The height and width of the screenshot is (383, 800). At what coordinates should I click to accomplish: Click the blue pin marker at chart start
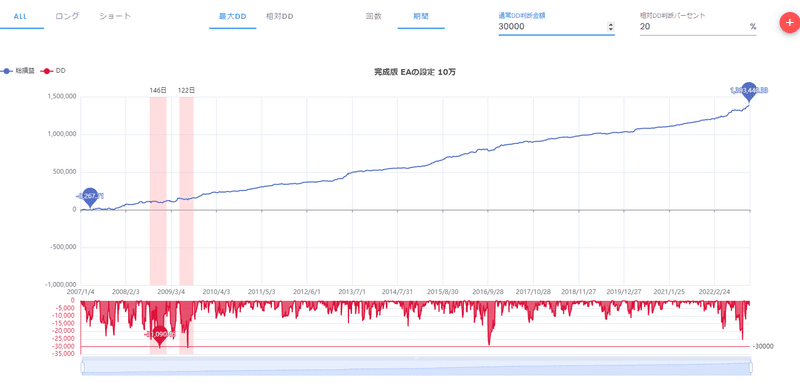tap(90, 196)
